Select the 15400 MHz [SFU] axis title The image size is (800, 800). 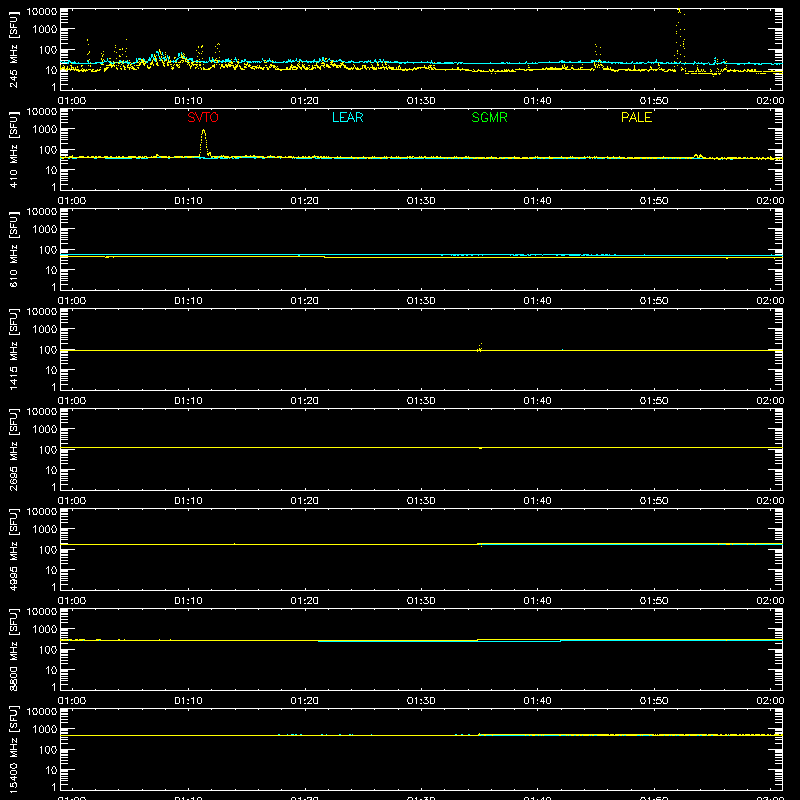point(14,749)
